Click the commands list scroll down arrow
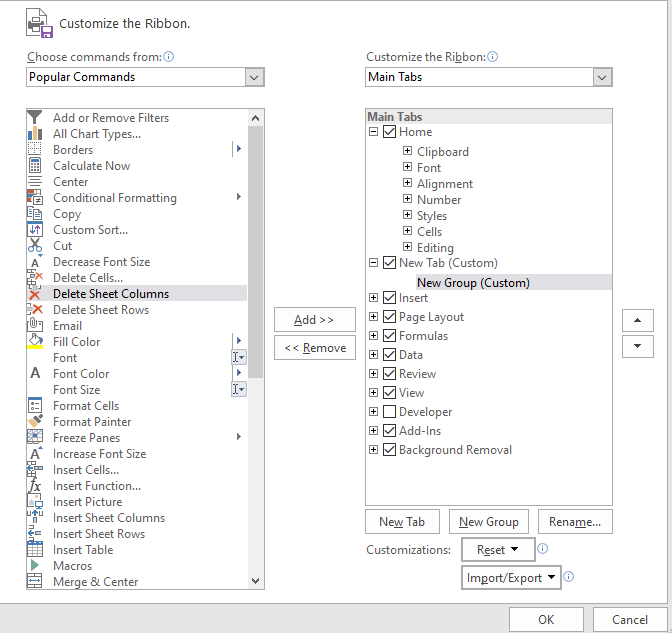This screenshot has height=633, width=672. (x=255, y=581)
